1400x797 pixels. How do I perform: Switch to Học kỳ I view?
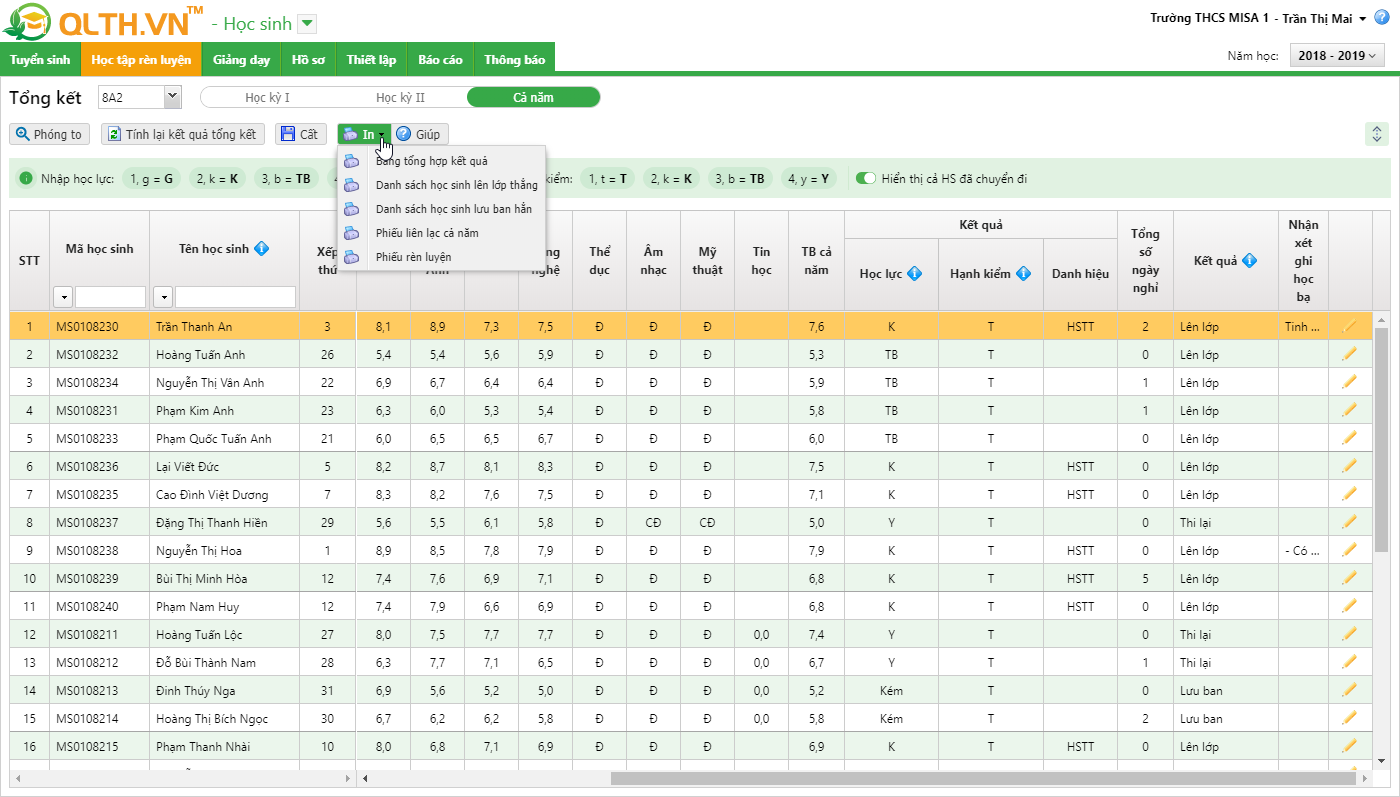coord(267,97)
